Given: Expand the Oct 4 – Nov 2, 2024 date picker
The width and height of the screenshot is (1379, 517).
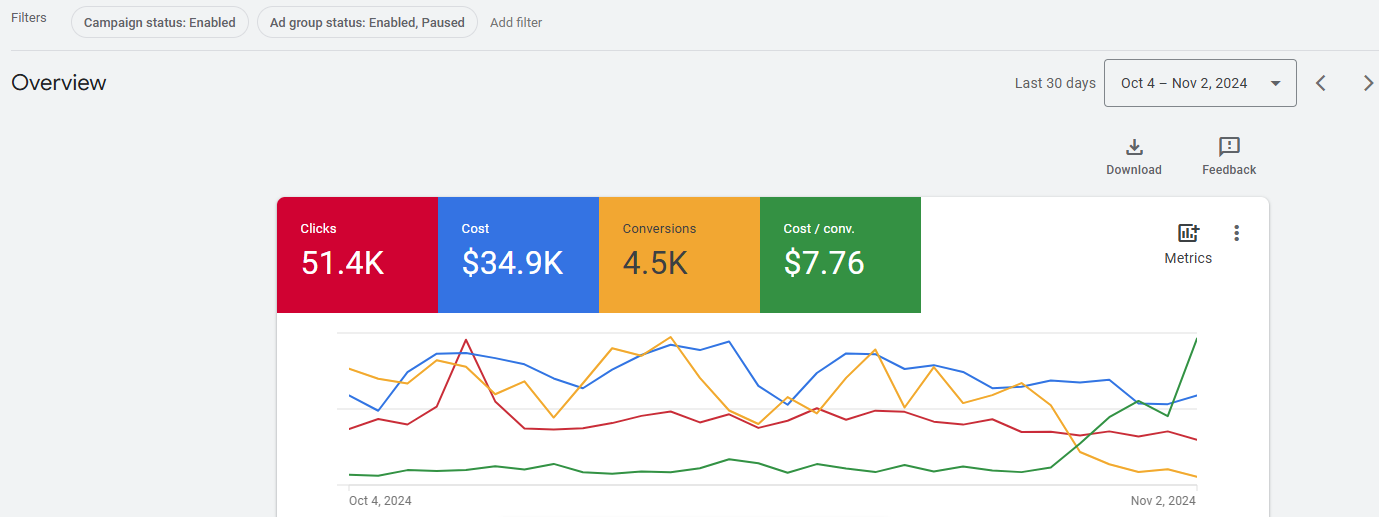Looking at the screenshot, I should pos(1199,83).
